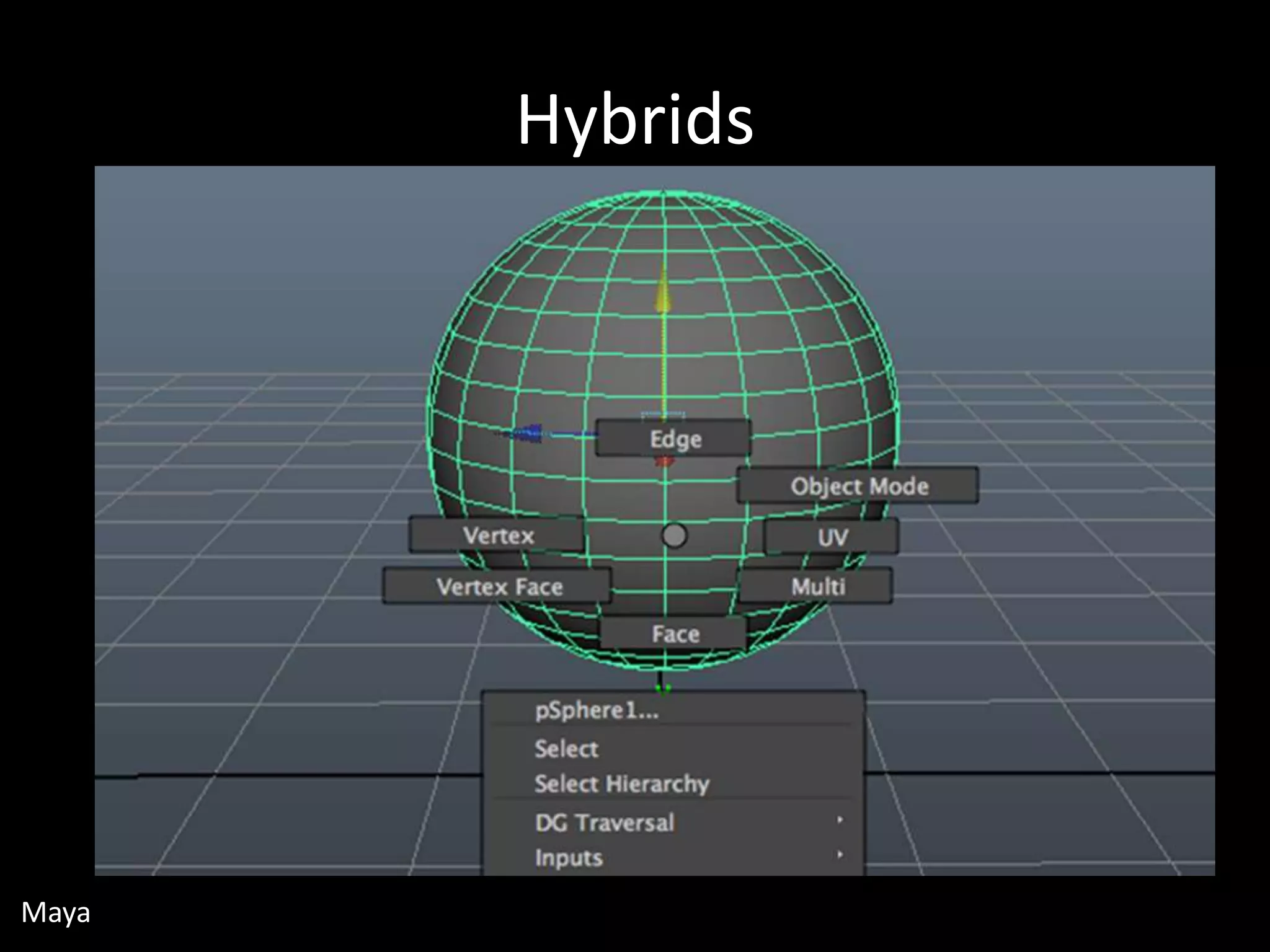Choose Edge in the marking menu

pos(673,438)
